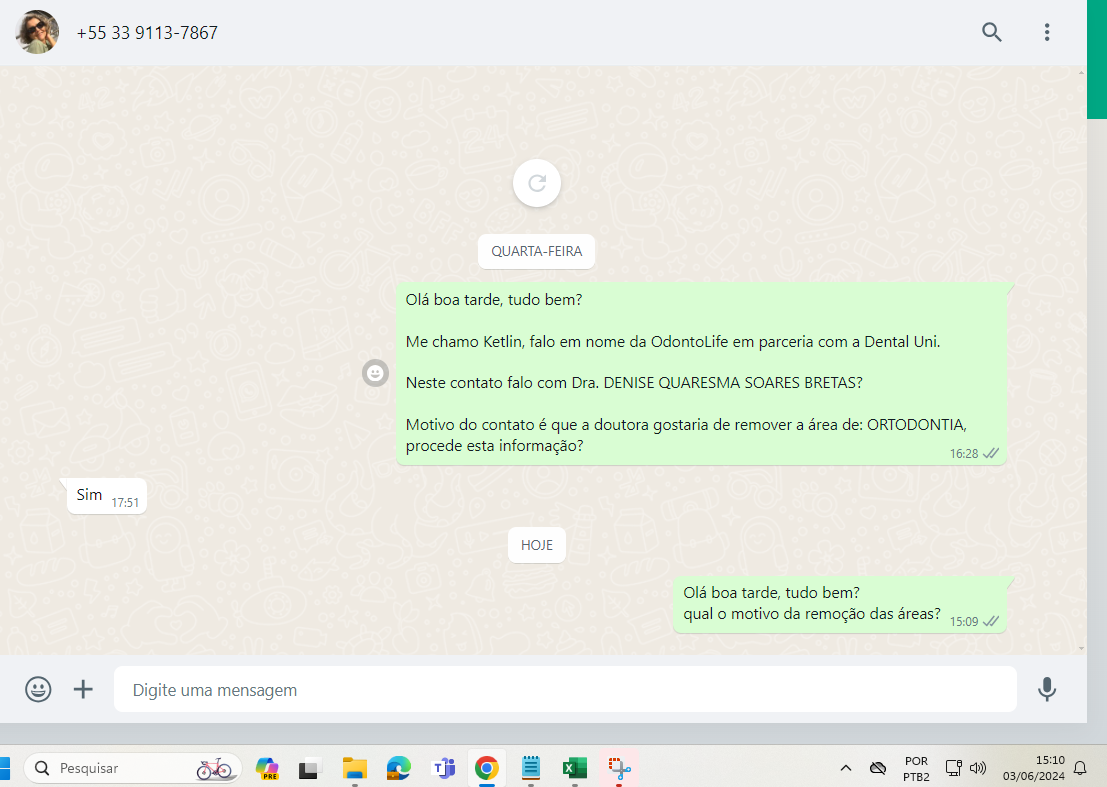Show hidden system tray icons
Screen dimensions: 1107x787
click(x=846, y=768)
